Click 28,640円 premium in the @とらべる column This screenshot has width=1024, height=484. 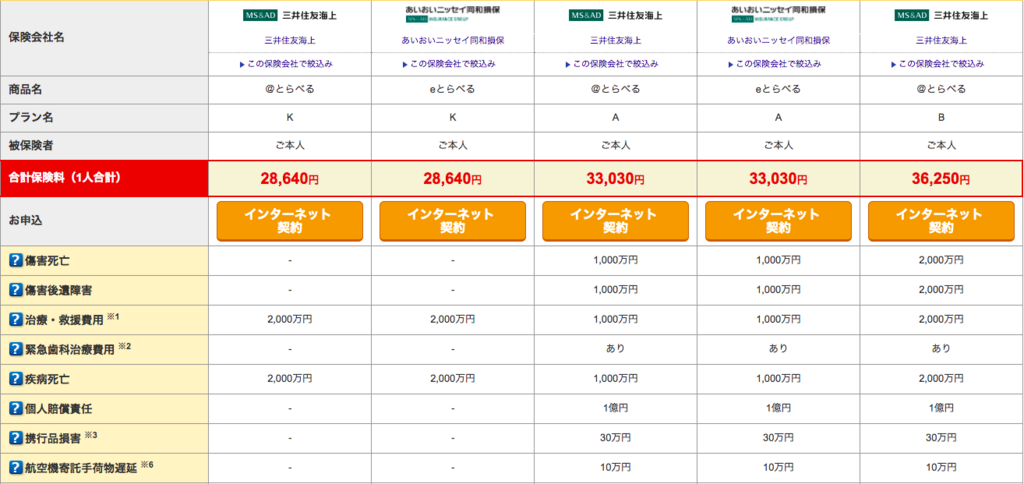pyautogui.click(x=290, y=178)
